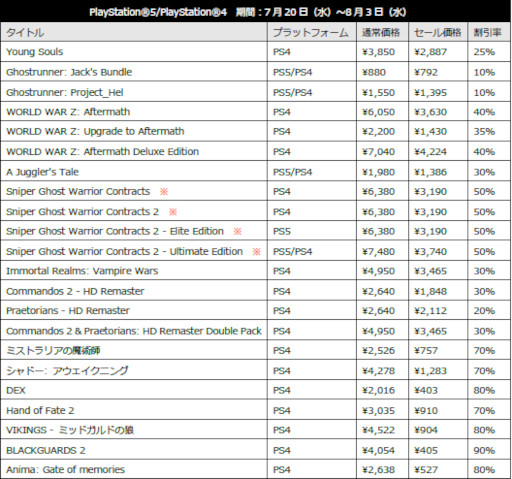Image resolution: width=512 pixels, height=479 pixels.
Task: Click the red note symbol after Ultimate Edition
Action: tap(256, 252)
